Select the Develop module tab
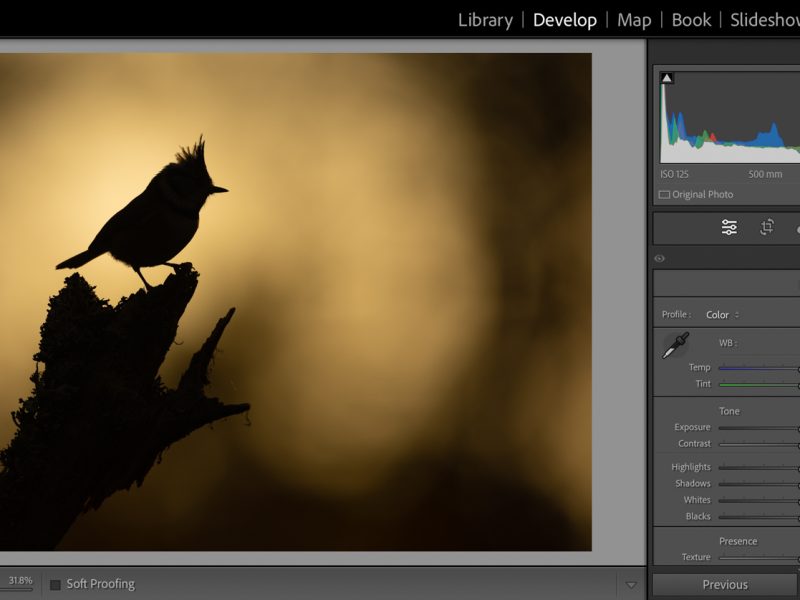800x600 pixels. [x=565, y=20]
